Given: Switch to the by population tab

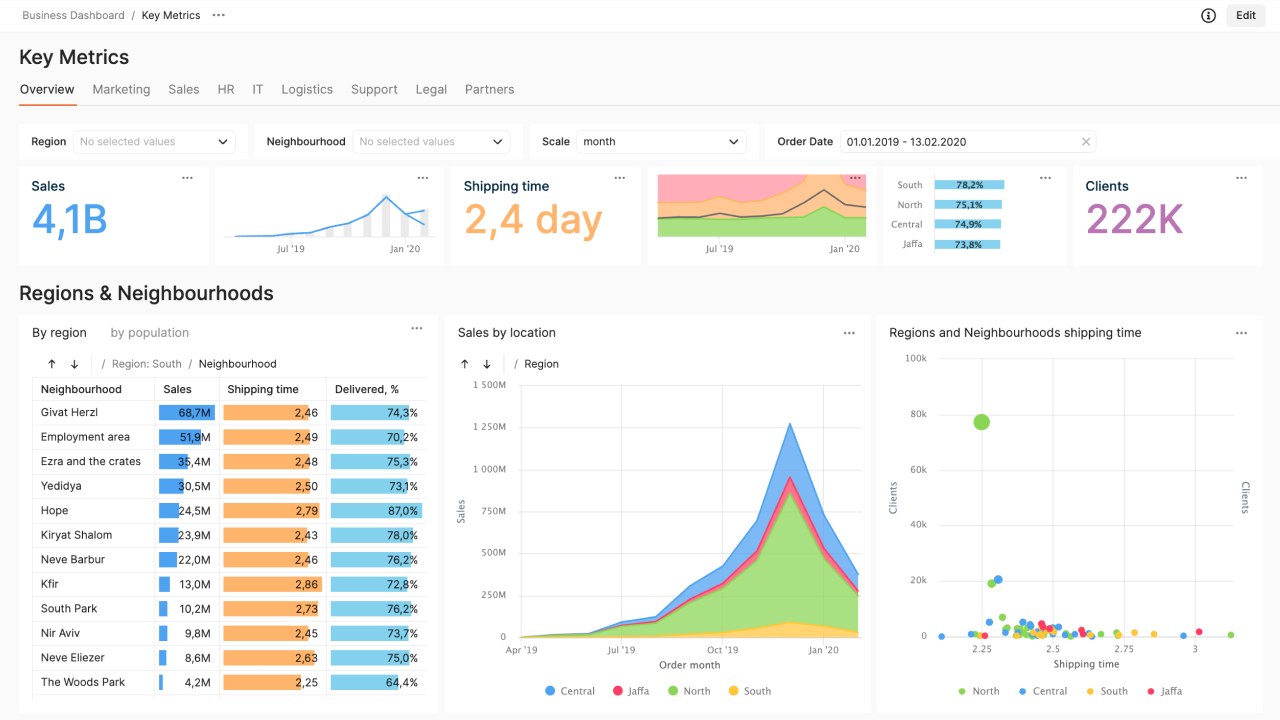Looking at the screenshot, I should (x=149, y=333).
